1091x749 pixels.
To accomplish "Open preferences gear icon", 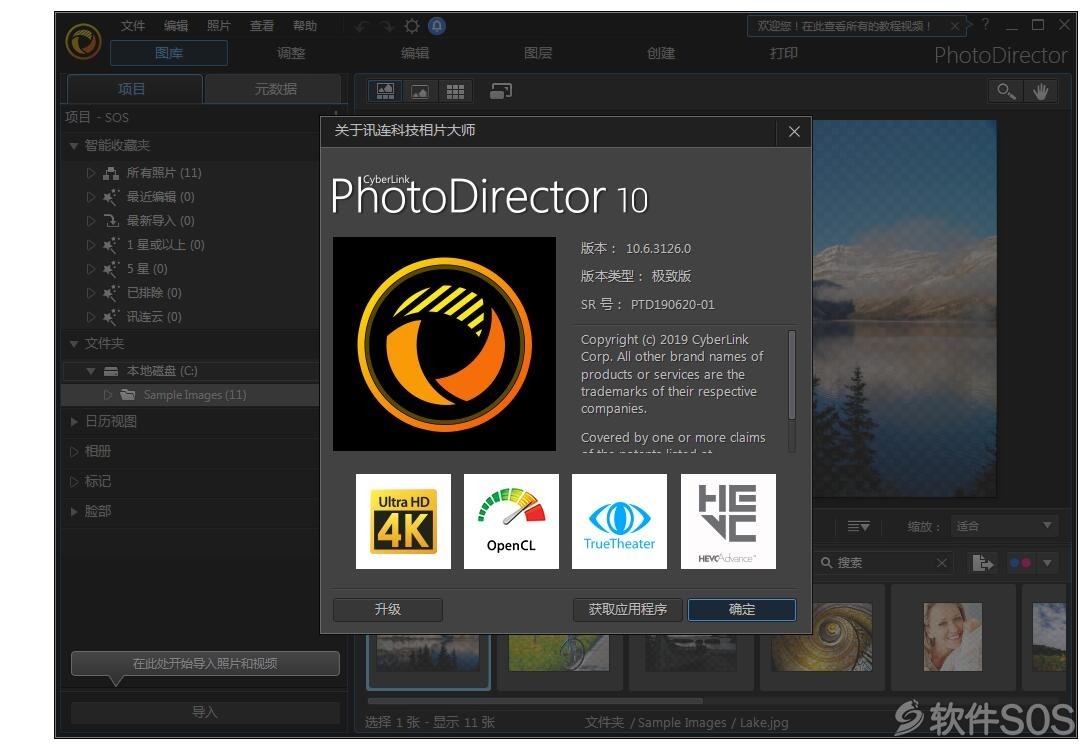I will (x=412, y=26).
